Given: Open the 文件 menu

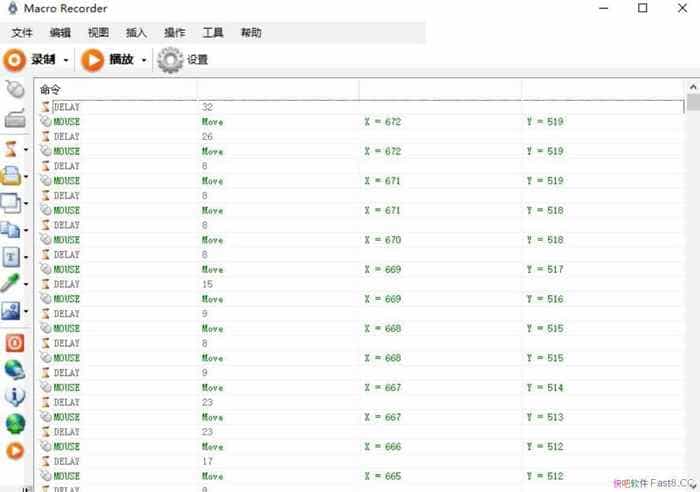Looking at the screenshot, I should tap(22, 33).
